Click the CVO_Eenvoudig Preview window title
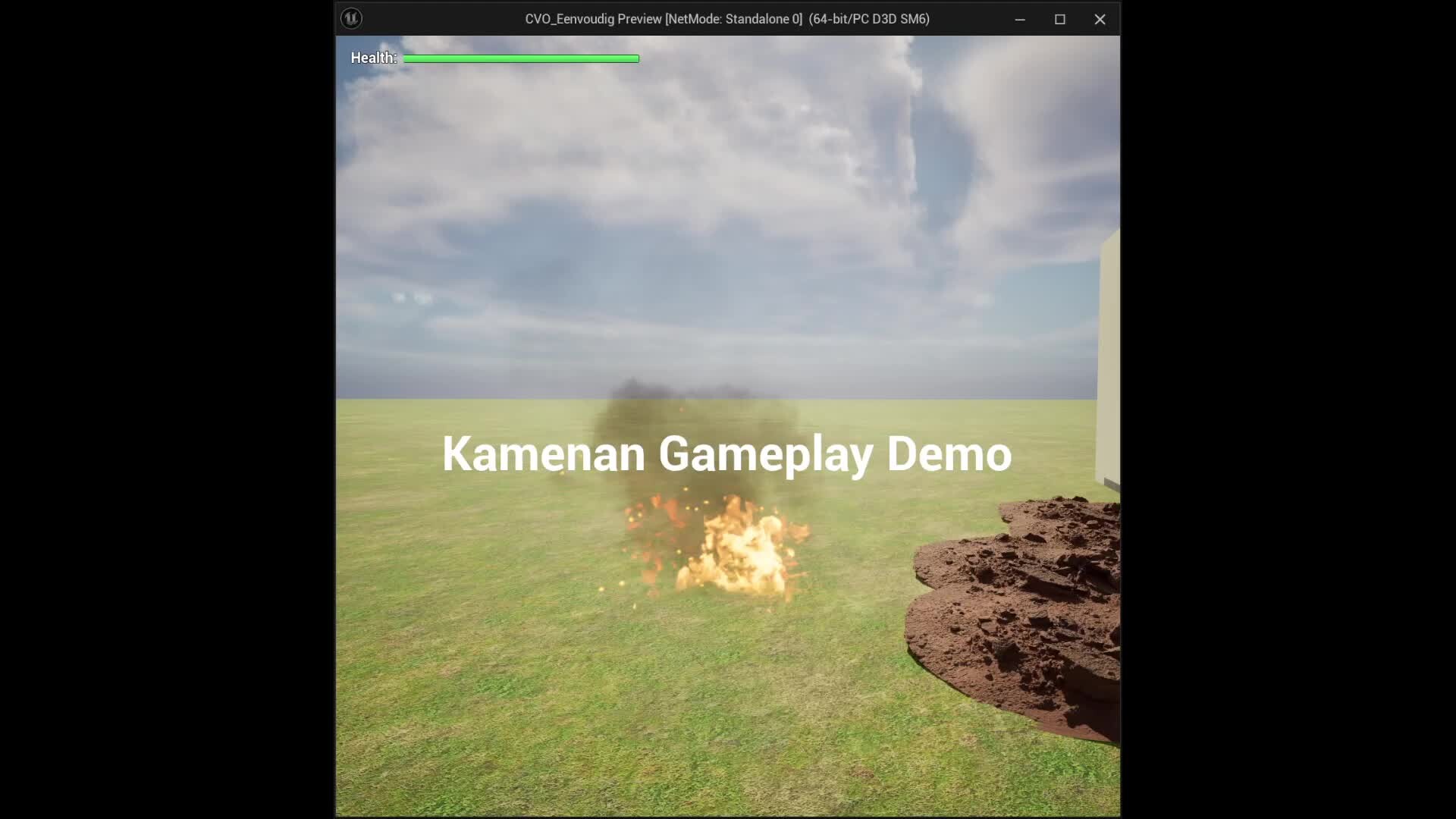 pos(591,19)
